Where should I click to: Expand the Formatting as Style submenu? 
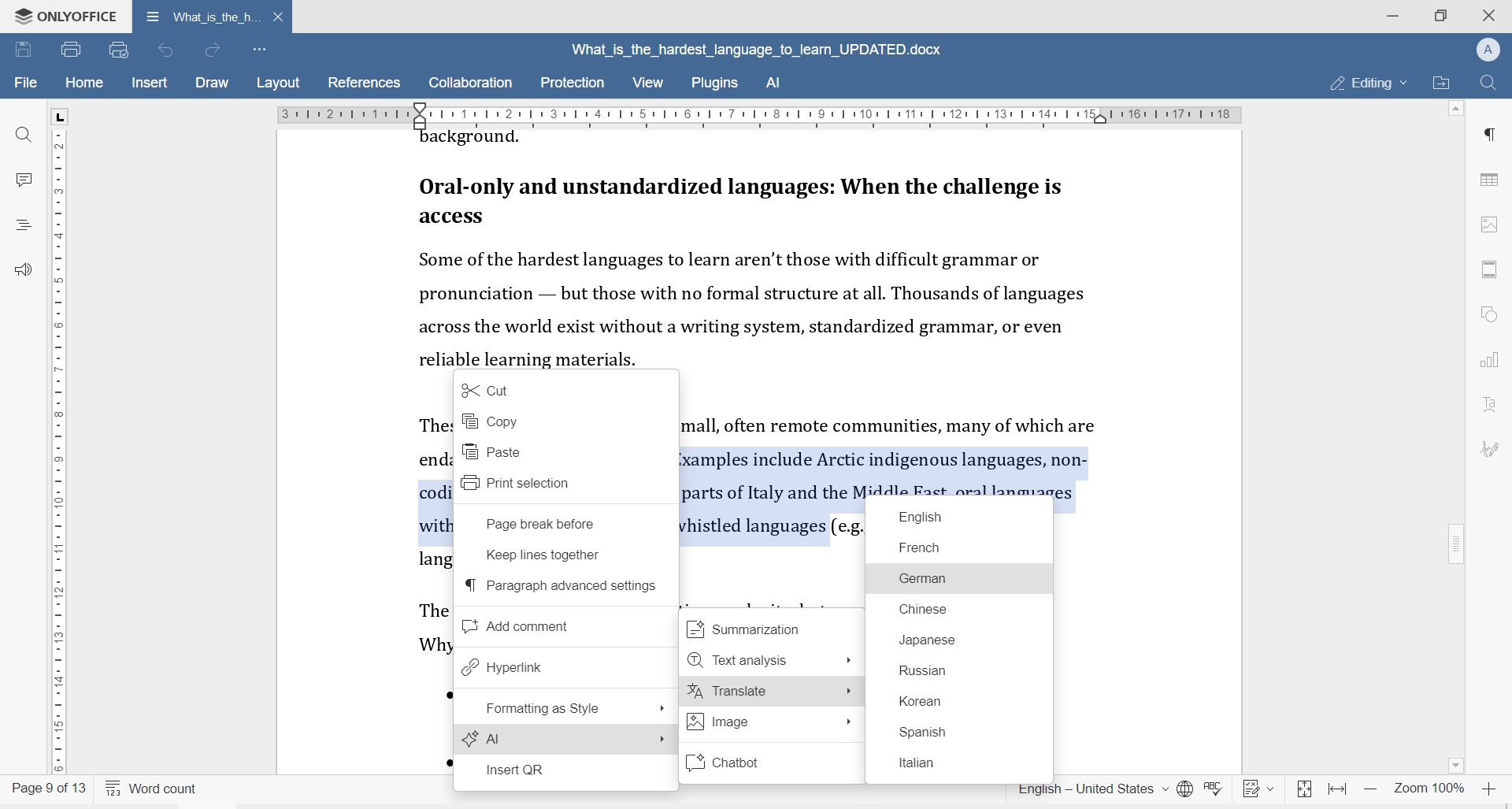pyautogui.click(x=566, y=708)
